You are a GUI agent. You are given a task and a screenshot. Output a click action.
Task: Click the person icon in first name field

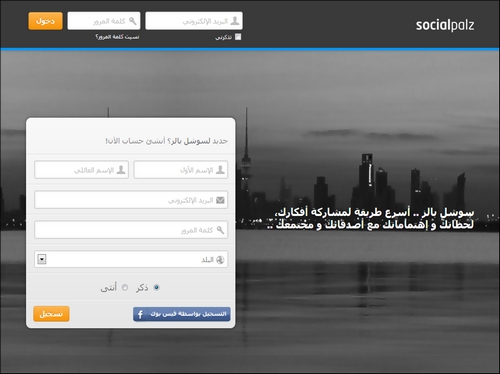[x=220, y=170]
